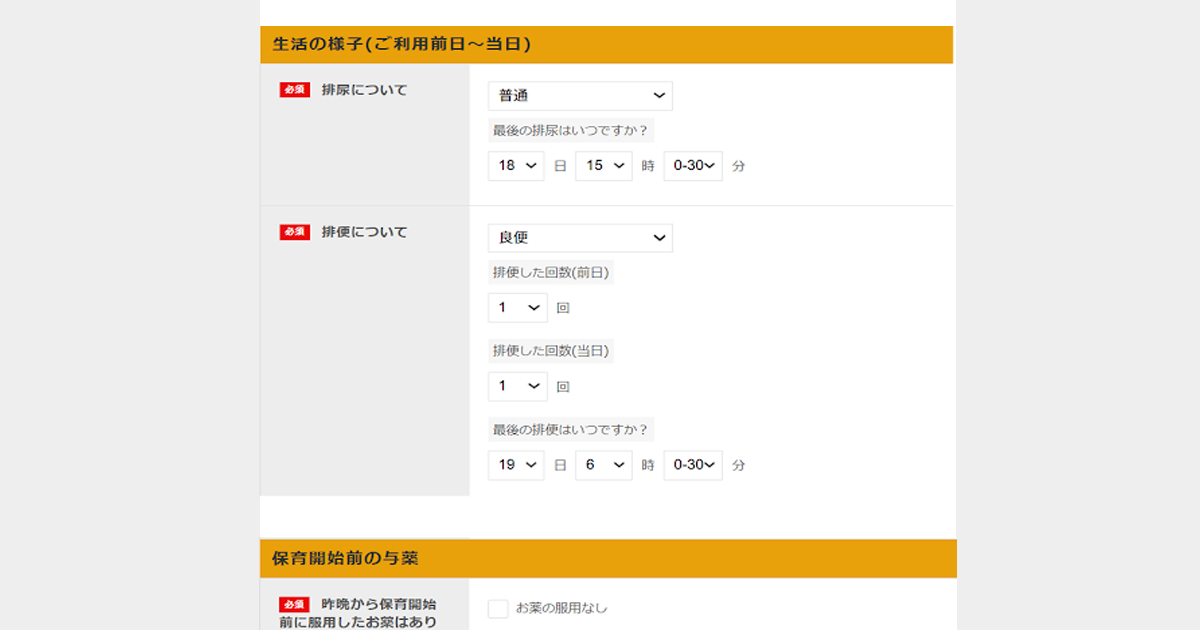The width and height of the screenshot is (1200, 630).
Task: Click the 排便について field label
Action: tap(364, 232)
